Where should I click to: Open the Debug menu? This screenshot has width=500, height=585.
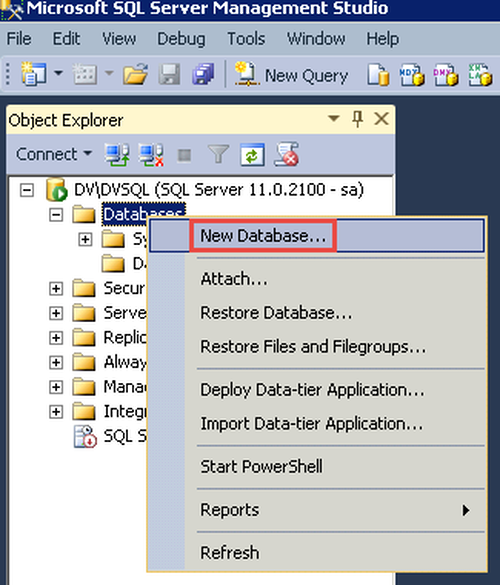(x=181, y=39)
